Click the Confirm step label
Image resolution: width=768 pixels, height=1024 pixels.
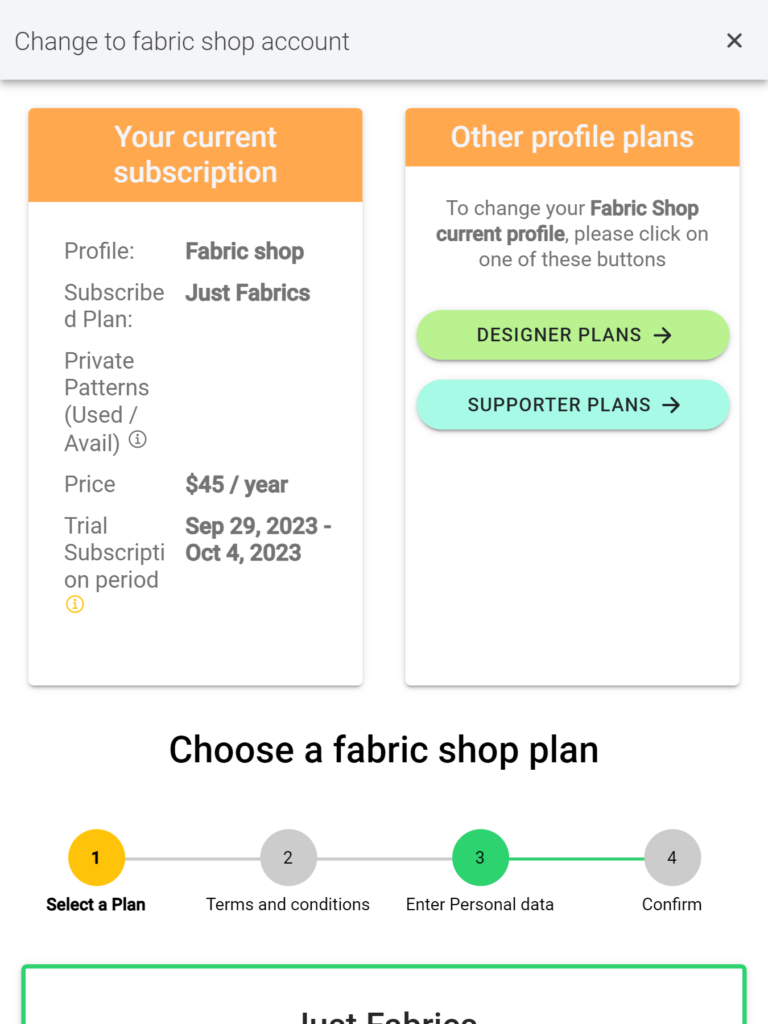672,904
